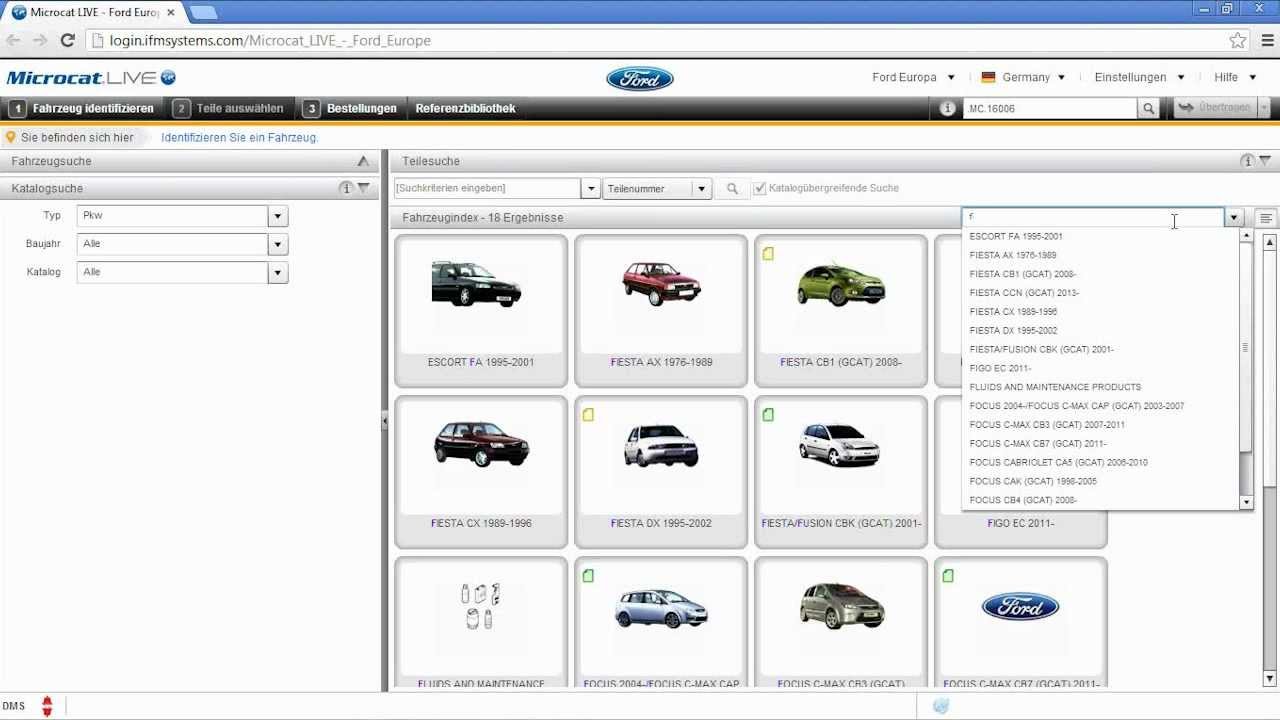The width and height of the screenshot is (1280, 720).
Task: Click the location pin icon in breadcrumb
Action: pyautogui.click(x=11, y=138)
